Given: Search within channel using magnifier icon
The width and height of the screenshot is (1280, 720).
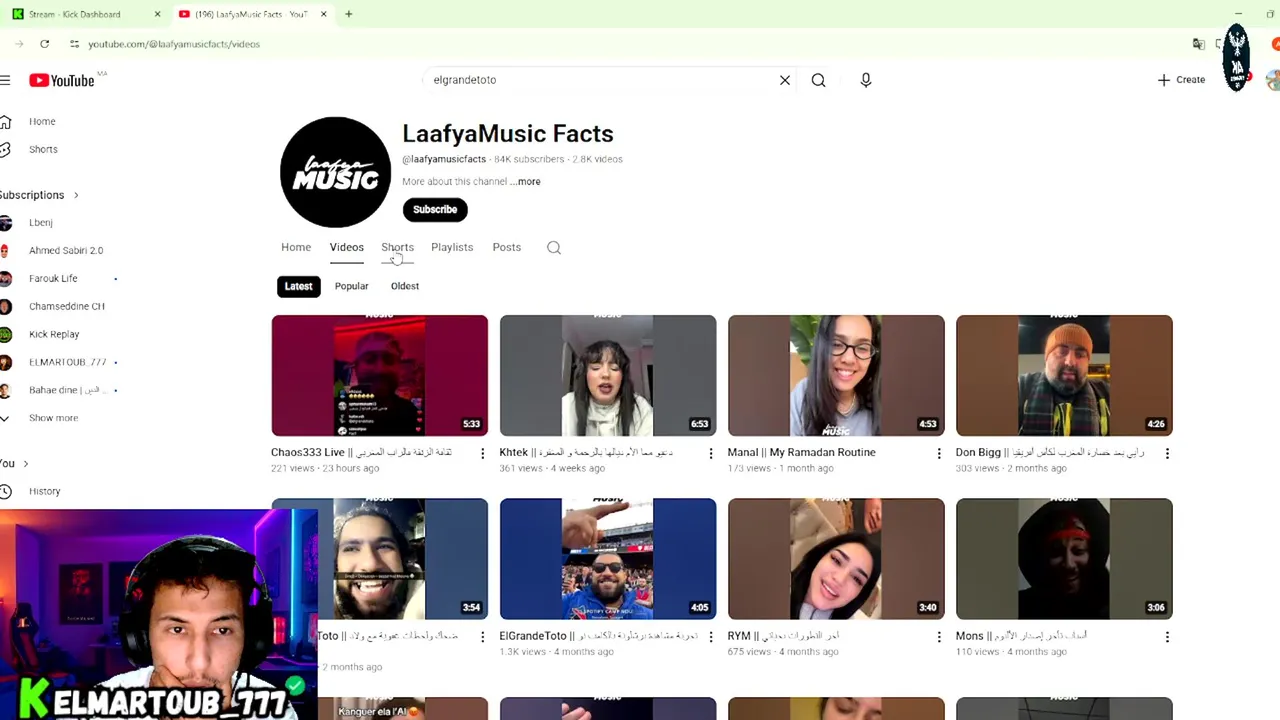Looking at the screenshot, I should click(x=554, y=247).
